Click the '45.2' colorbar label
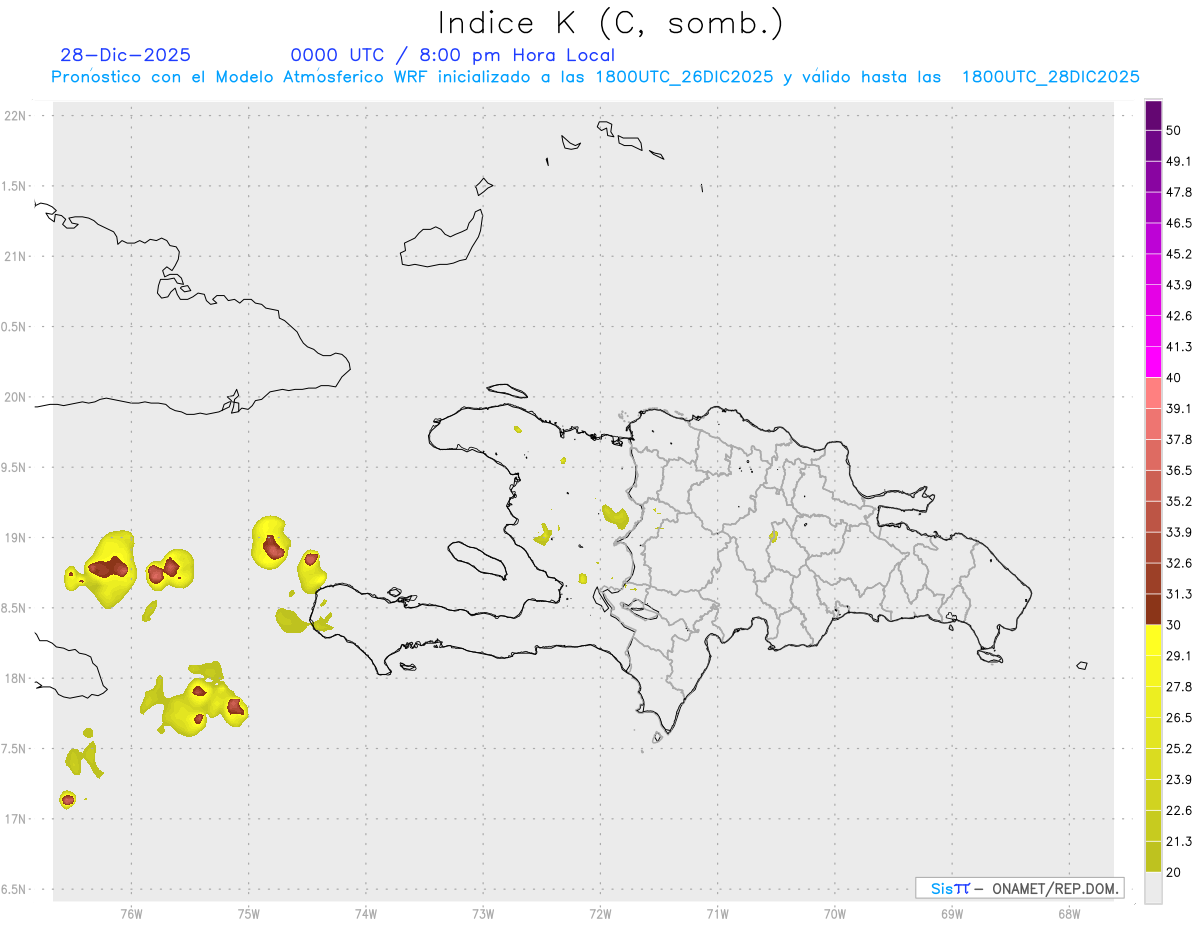Viewport: 1200px width, 927px height. [x=1179, y=254]
